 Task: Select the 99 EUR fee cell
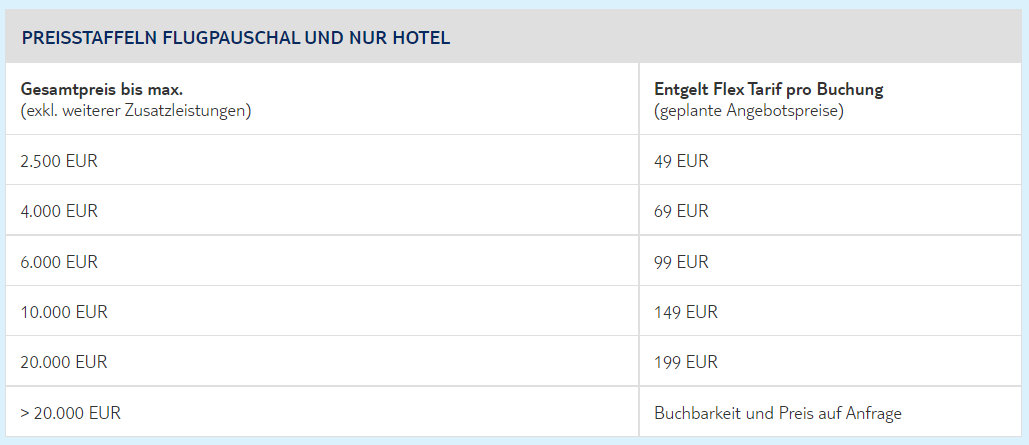point(681,261)
